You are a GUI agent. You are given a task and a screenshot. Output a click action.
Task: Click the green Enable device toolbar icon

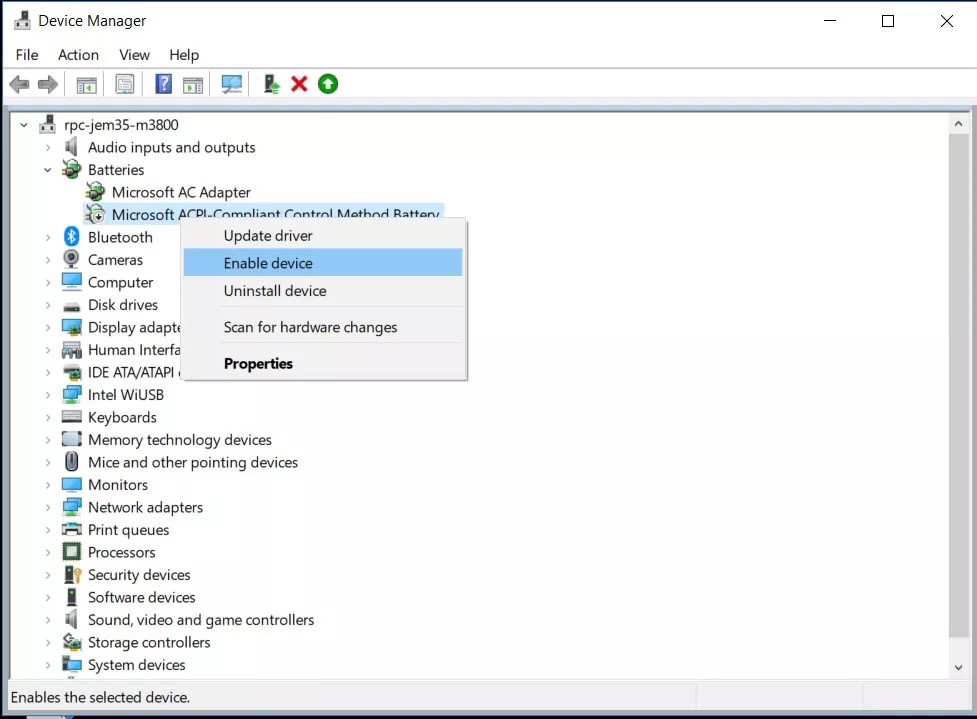coord(328,84)
